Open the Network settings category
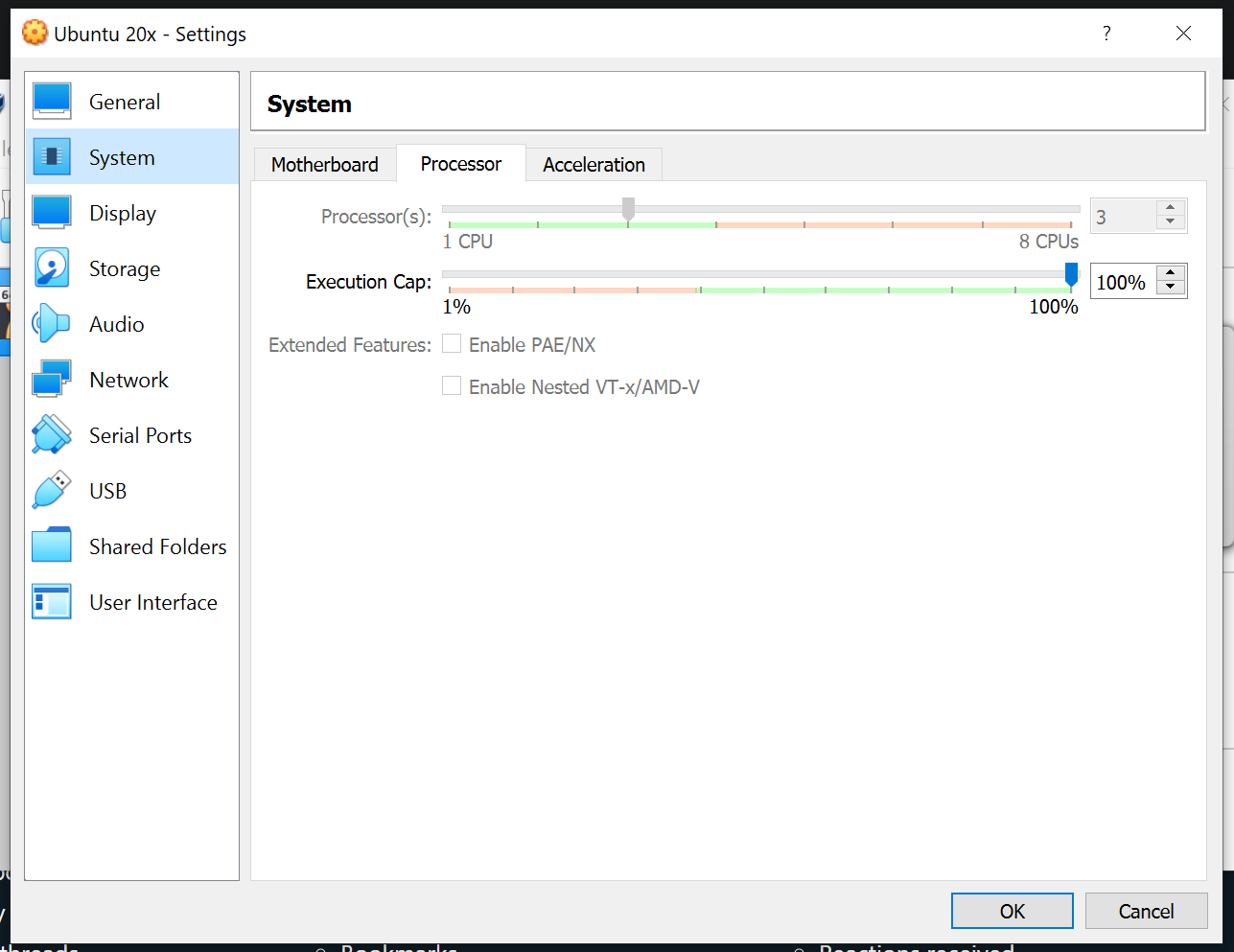The width and height of the screenshot is (1234, 952). pos(132,379)
